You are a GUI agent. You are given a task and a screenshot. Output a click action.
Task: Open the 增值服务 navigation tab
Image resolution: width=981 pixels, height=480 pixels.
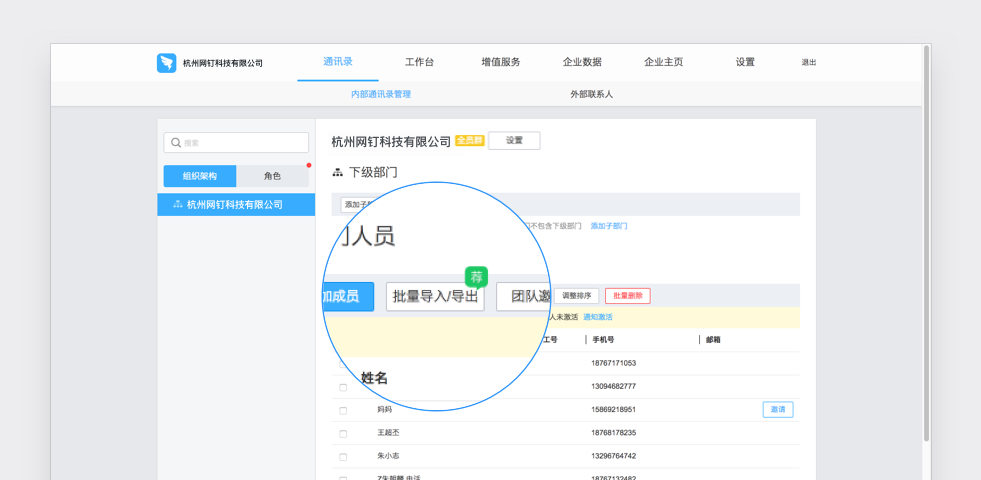point(501,62)
